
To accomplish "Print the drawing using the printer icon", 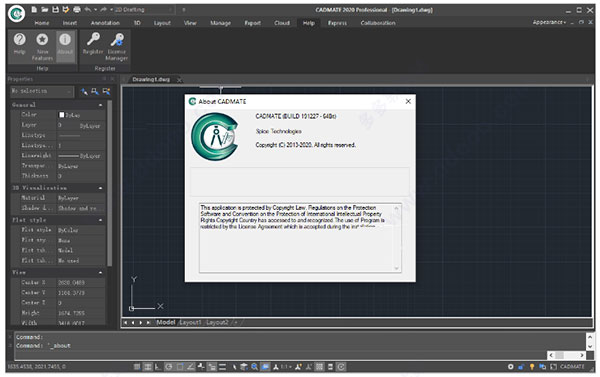I will (77, 10).
